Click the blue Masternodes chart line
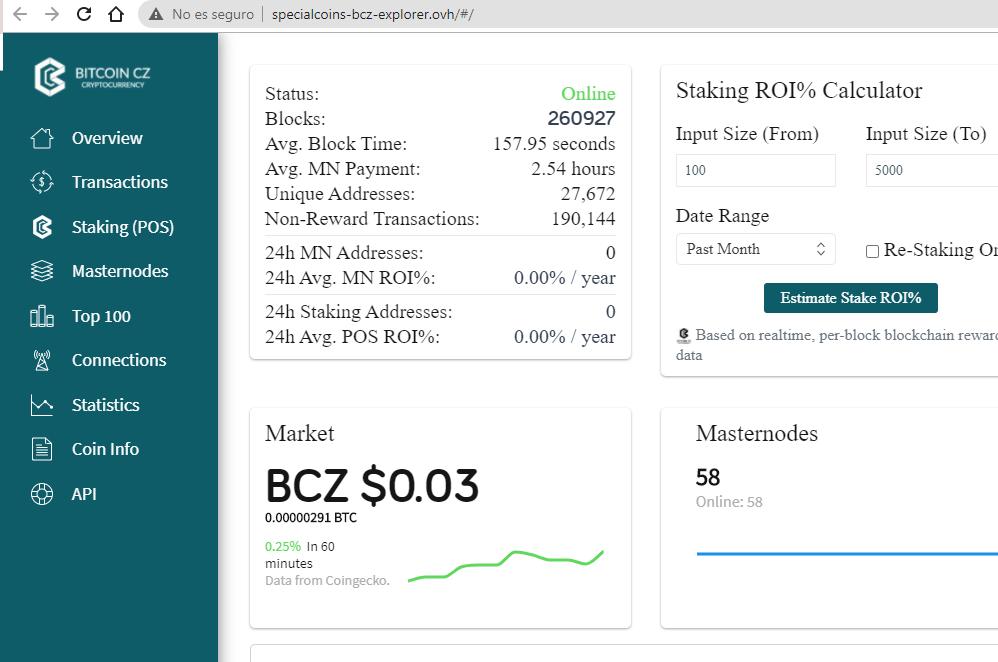 (847, 554)
